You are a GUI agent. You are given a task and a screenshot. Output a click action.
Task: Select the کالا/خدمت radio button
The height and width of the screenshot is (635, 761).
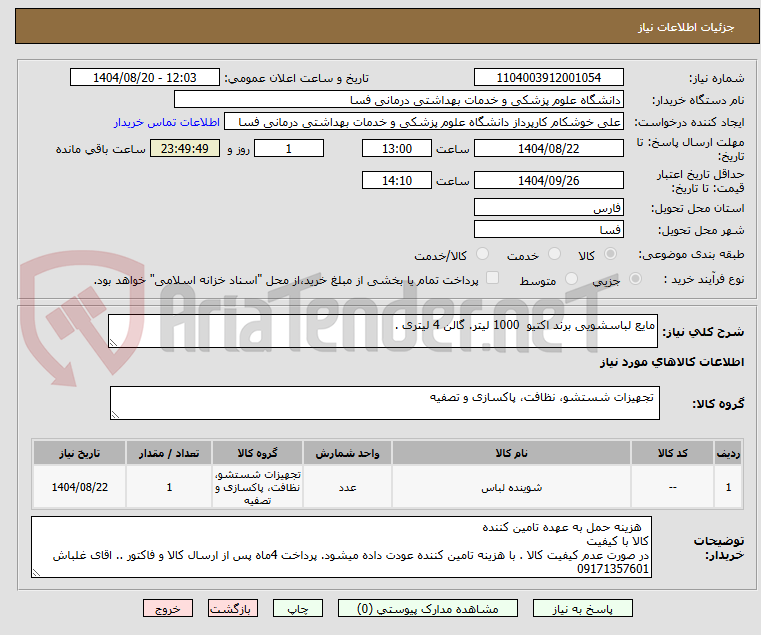coord(482,254)
